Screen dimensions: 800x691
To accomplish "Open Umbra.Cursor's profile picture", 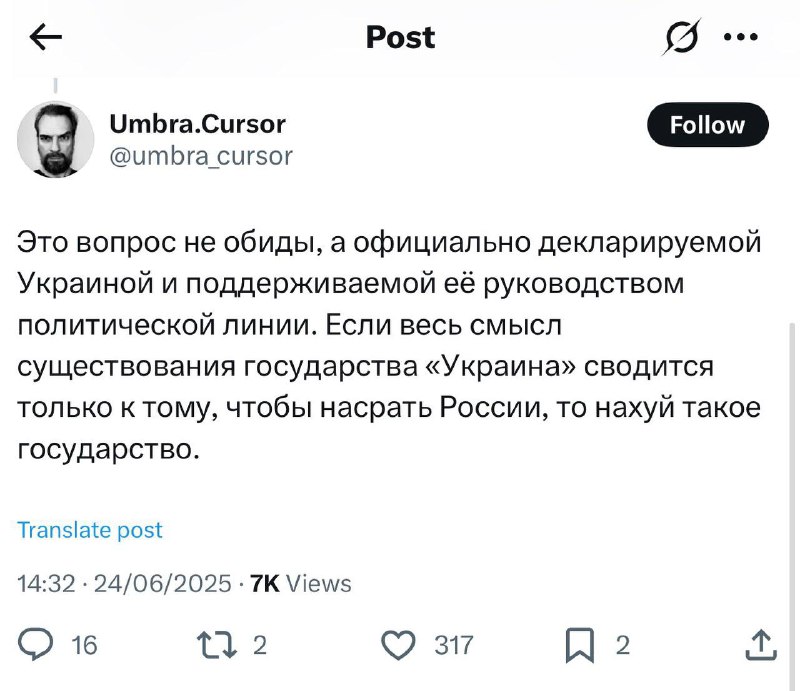I will (56, 139).
